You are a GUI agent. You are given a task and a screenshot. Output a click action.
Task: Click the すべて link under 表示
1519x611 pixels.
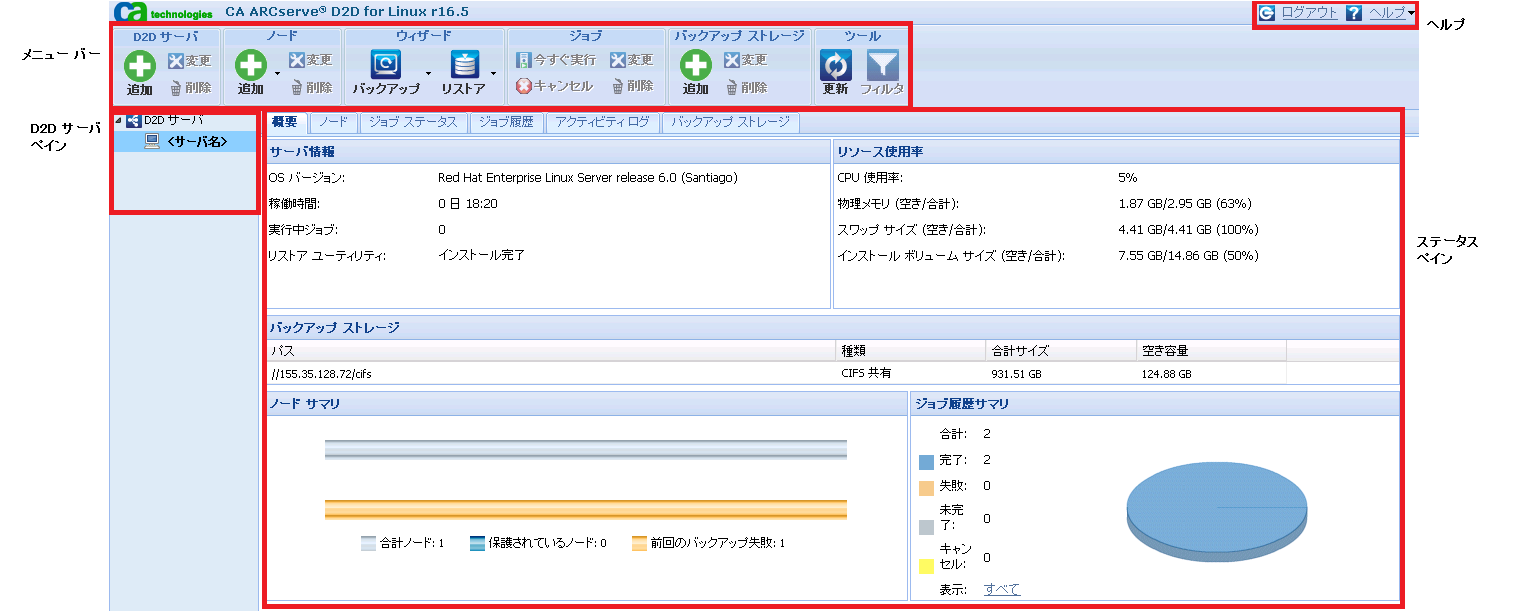[x=1002, y=589]
